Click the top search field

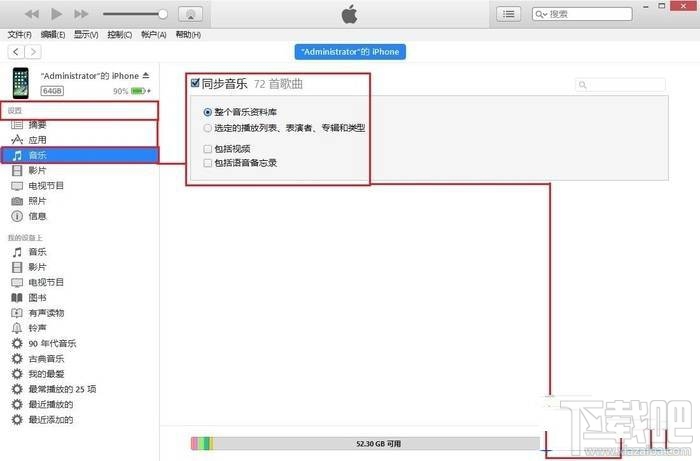582,14
